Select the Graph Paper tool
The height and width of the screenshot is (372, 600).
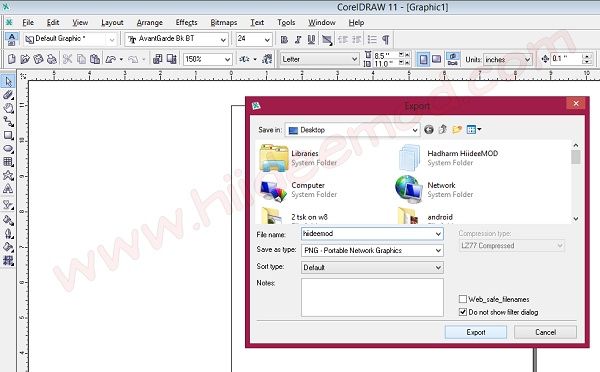tap(8, 162)
